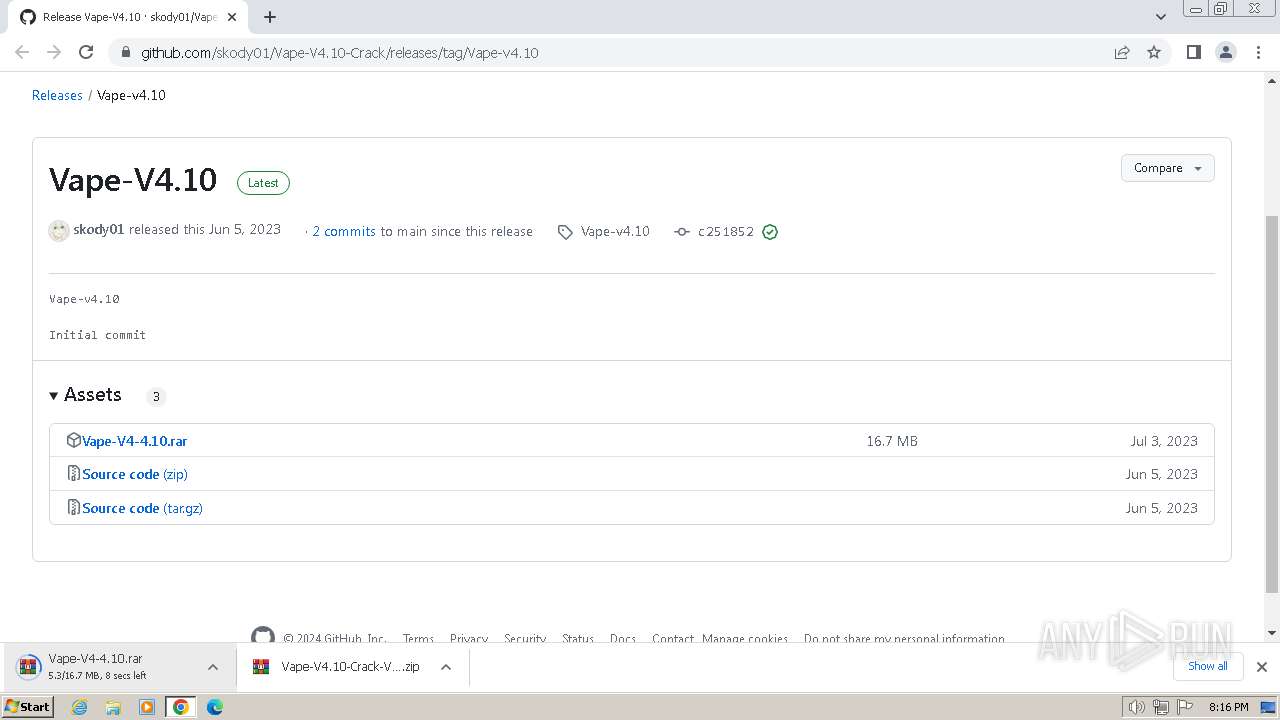Click the Vape-v4.10 tag link
The image size is (1280, 720).
coord(615,231)
